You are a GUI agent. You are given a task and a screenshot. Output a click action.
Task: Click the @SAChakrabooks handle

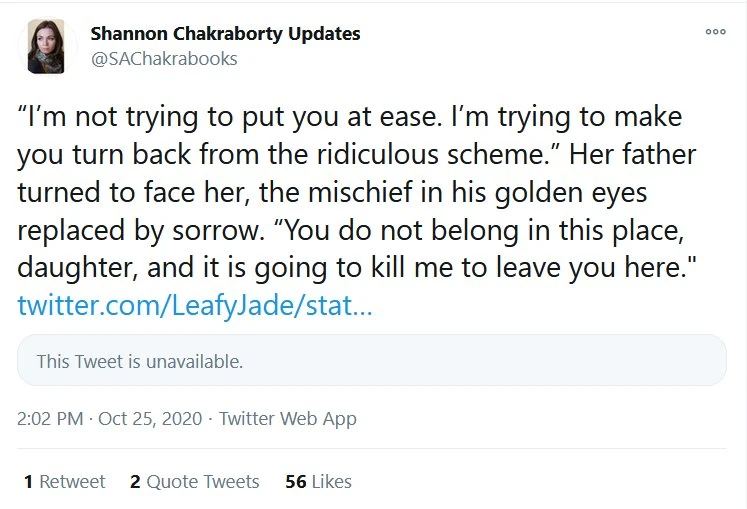pos(164,58)
